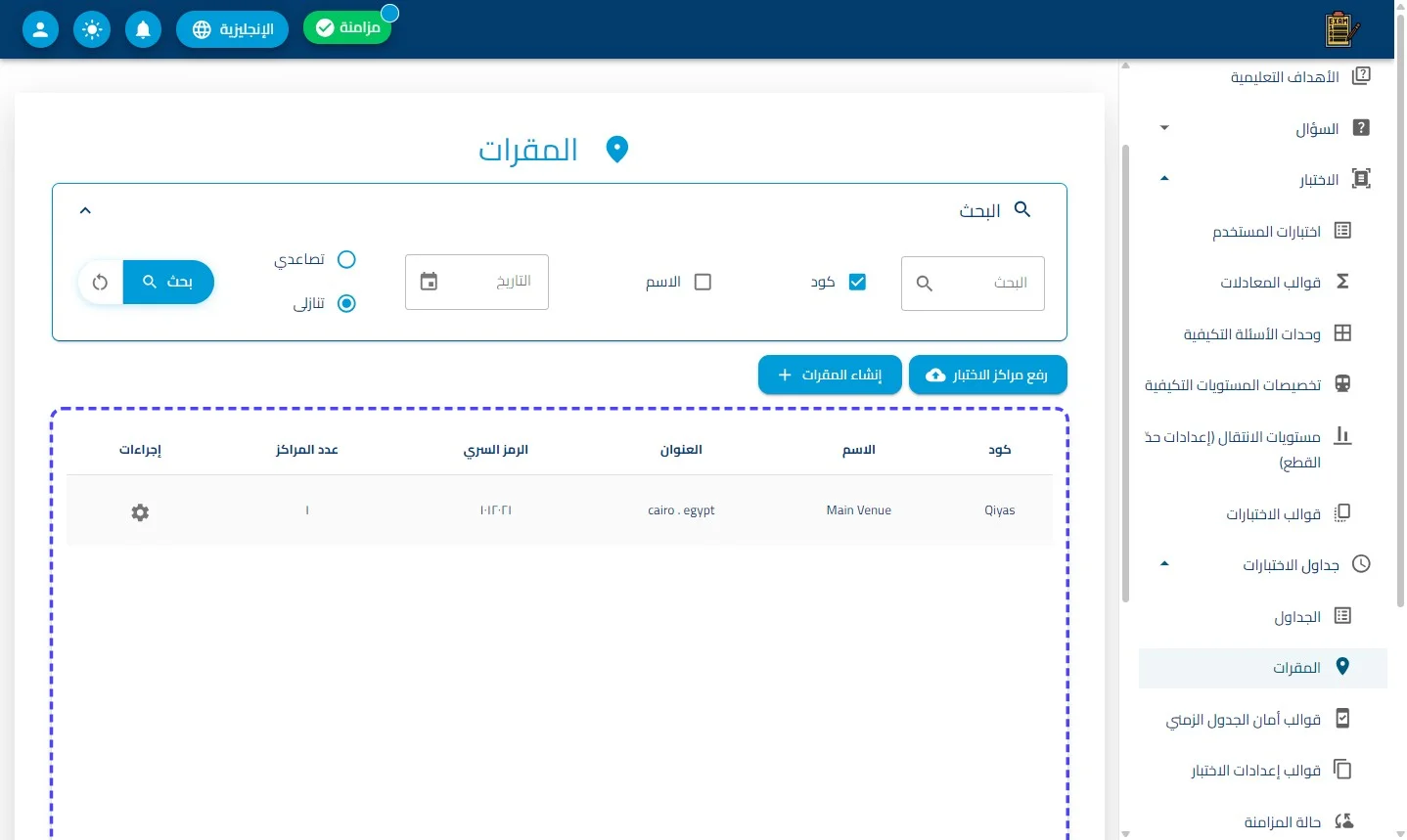1407x840 pixels.
Task: Click the قوالب الاختبارات icon
Action: point(1342,513)
